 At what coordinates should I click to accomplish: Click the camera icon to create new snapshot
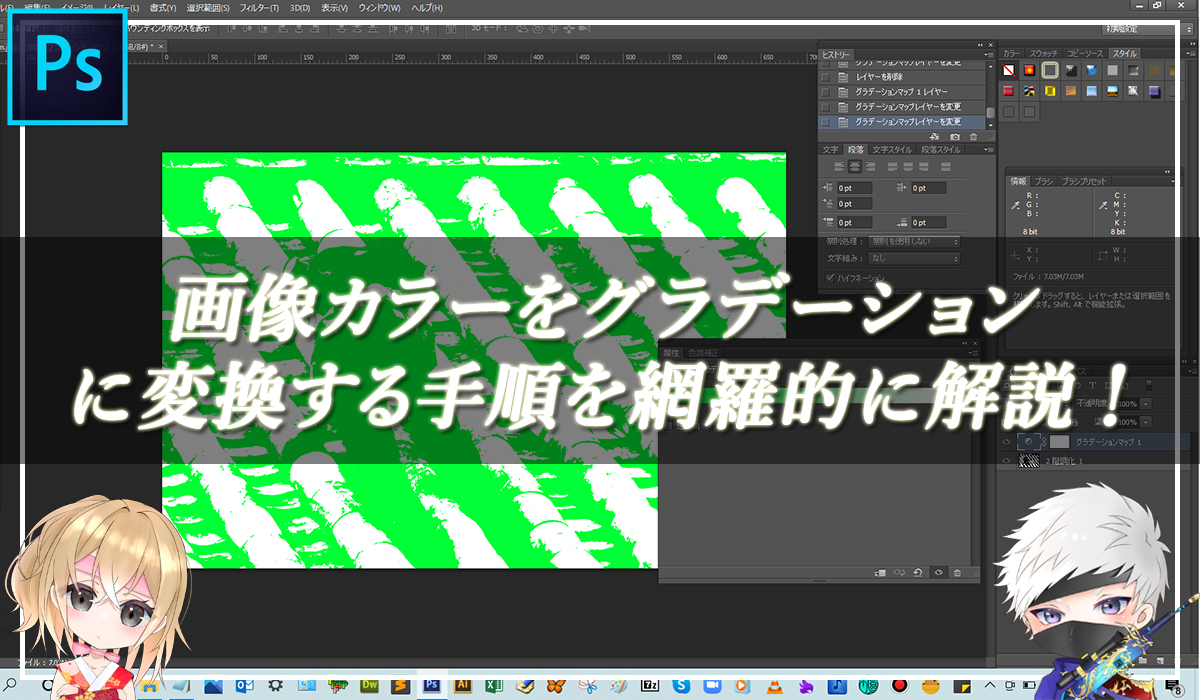click(954, 136)
